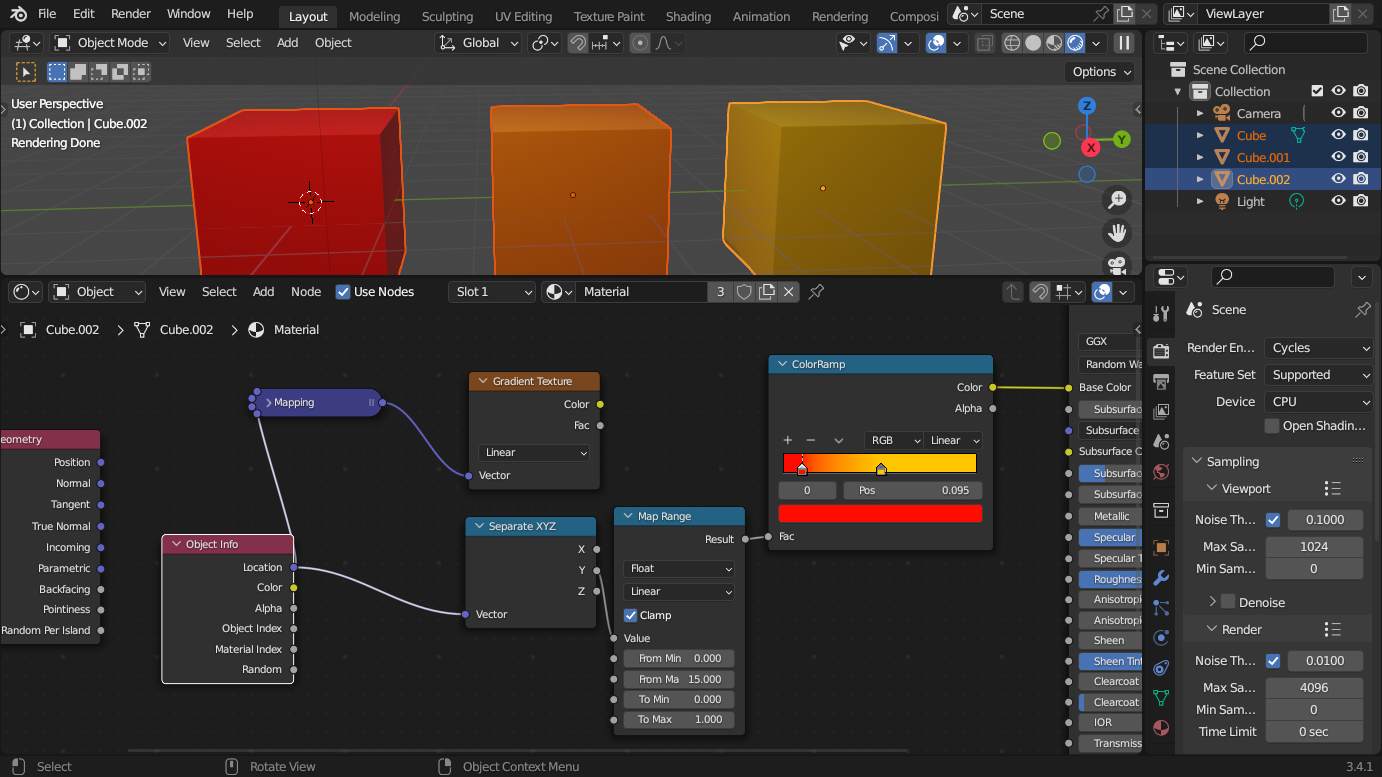This screenshot has width=1382, height=777.
Task: Open the Device CPU dropdown
Action: pyautogui.click(x=1320, y=402)
